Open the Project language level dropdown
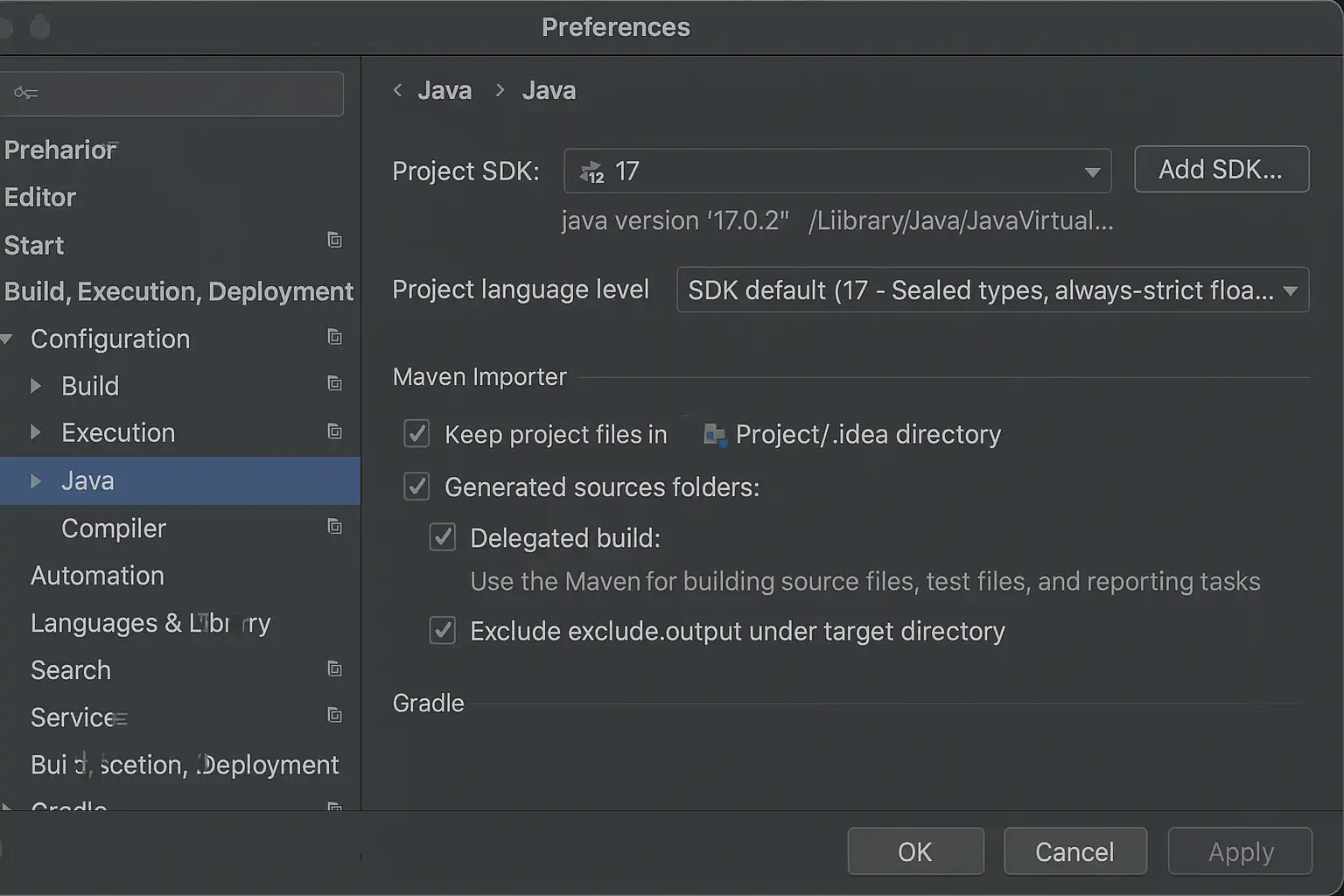 (x=992, y=290)
